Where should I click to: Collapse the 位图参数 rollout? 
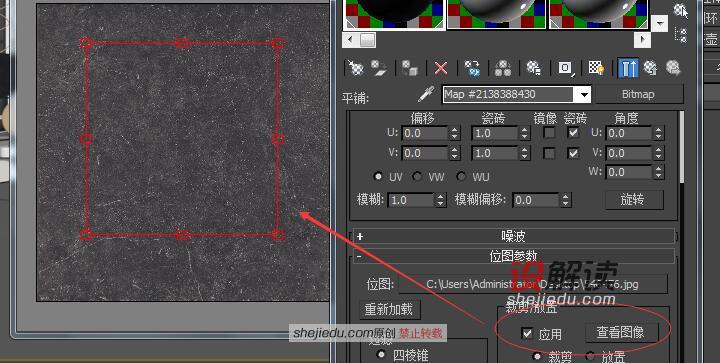tap(513, 256)
